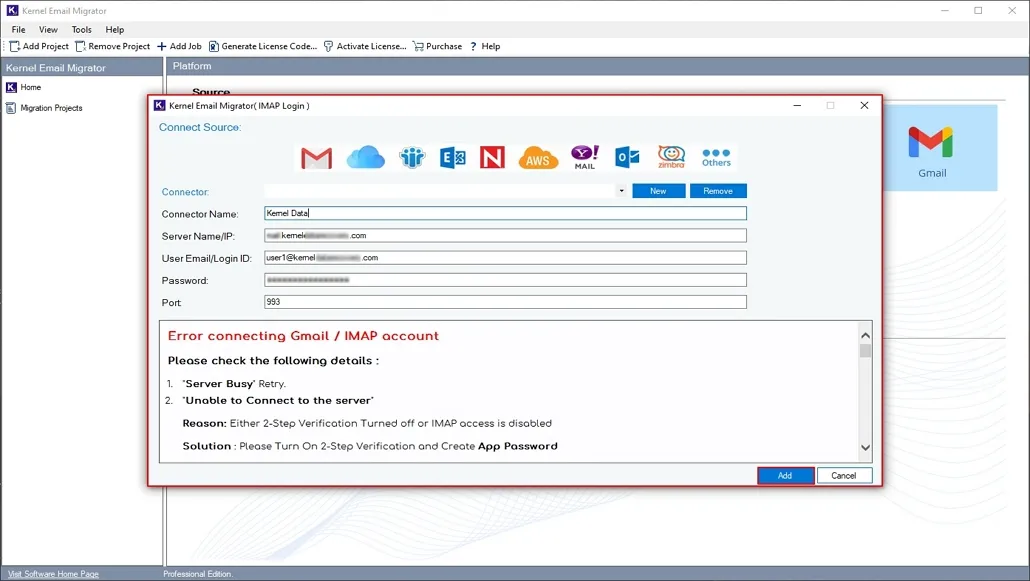
Task: Edit the Connector Name field
Action: click(505, 213)
